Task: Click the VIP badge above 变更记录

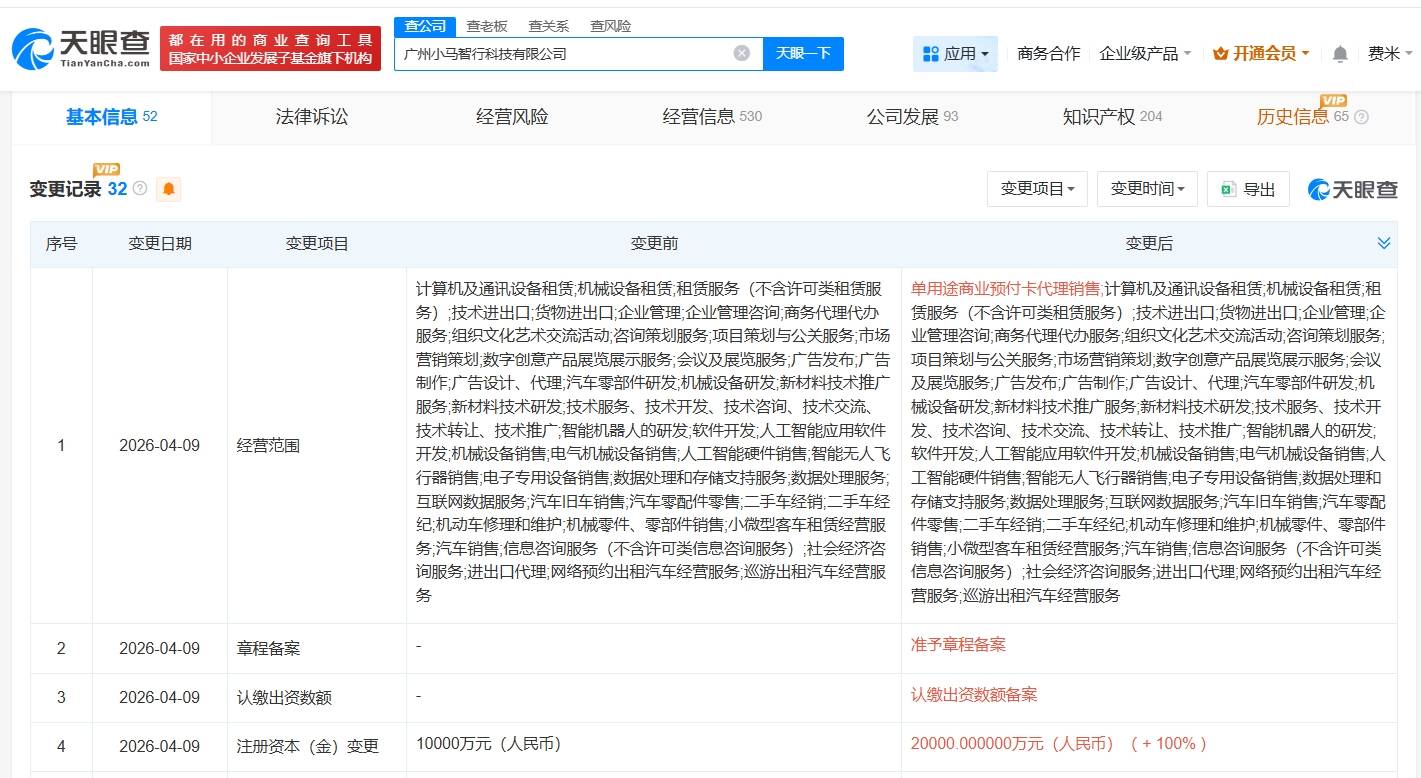Action: pyautogui.click(x=106, y=170)
